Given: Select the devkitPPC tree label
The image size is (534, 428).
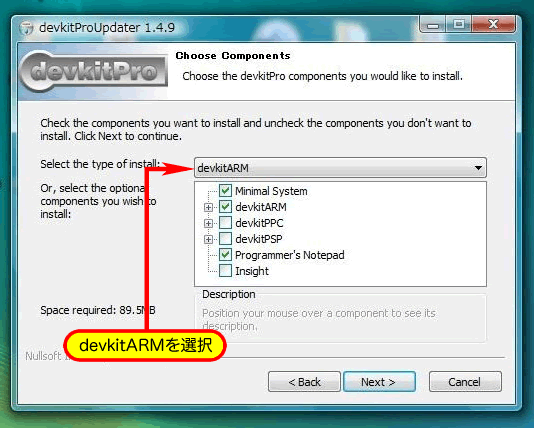Looking at the screenshot, I should (259, 223).
